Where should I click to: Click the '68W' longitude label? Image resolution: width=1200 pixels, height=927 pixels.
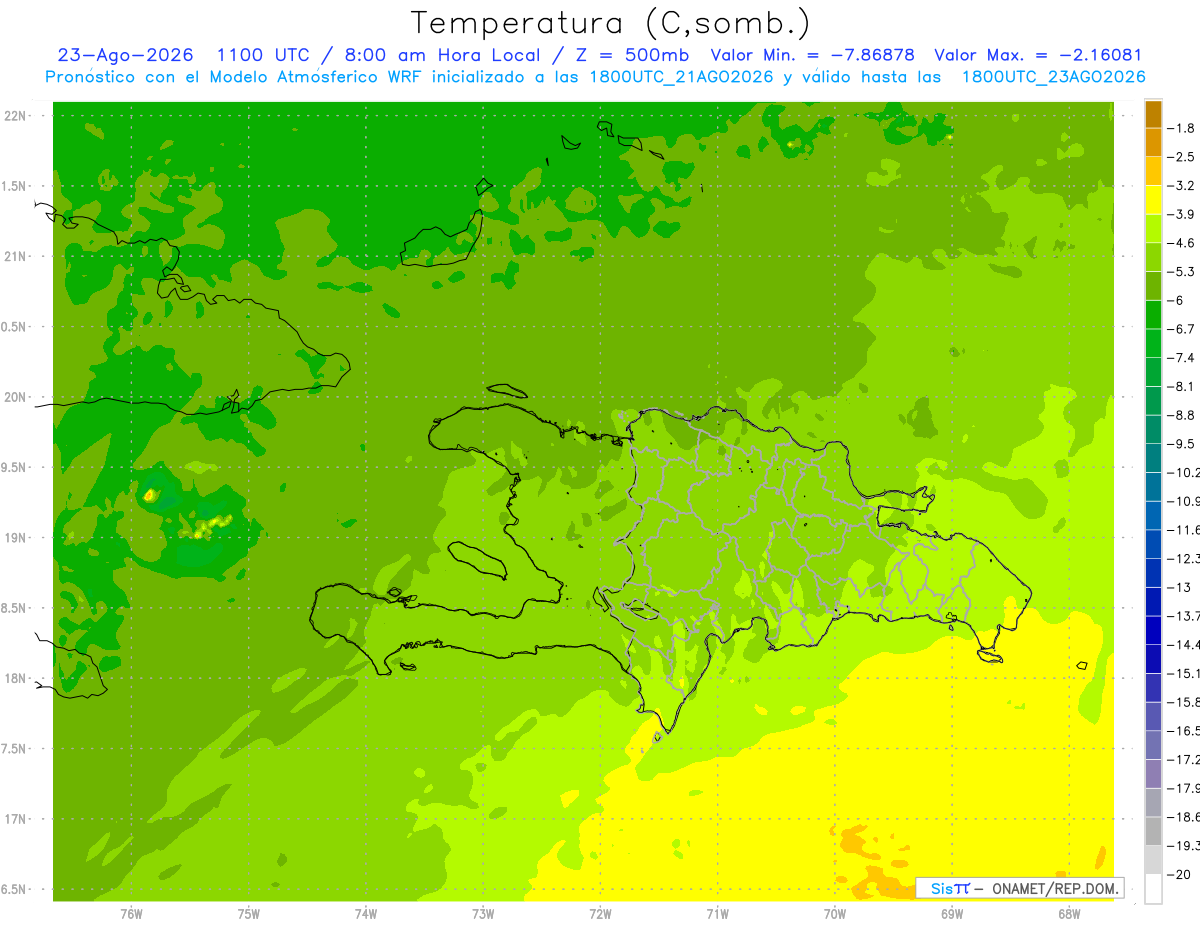click(x=1069, y=914)
